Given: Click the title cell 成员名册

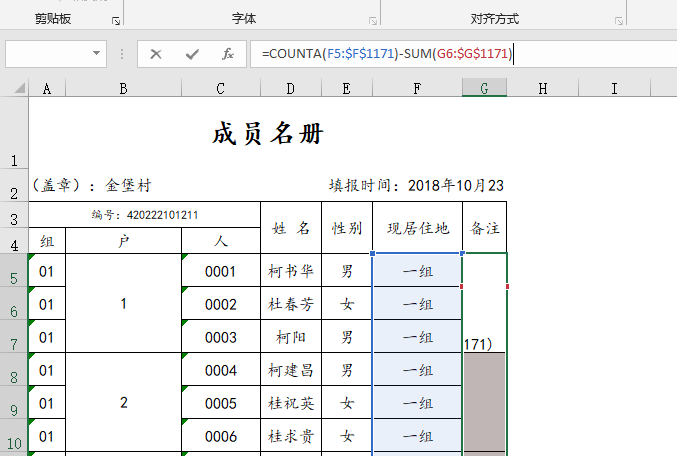Looking at the screenshot, I should (x=268, y=133).
